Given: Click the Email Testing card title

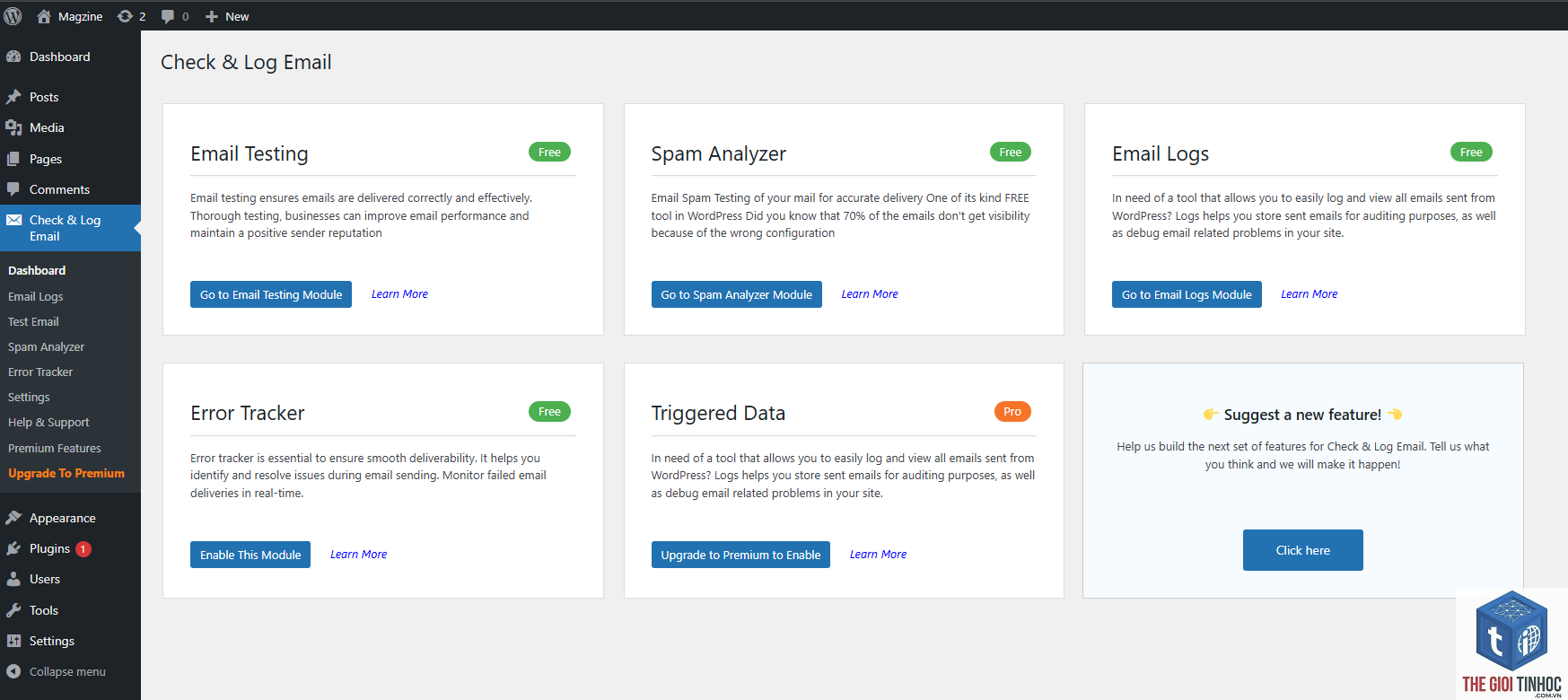Looking at the screenshot, I should (250, 153).
